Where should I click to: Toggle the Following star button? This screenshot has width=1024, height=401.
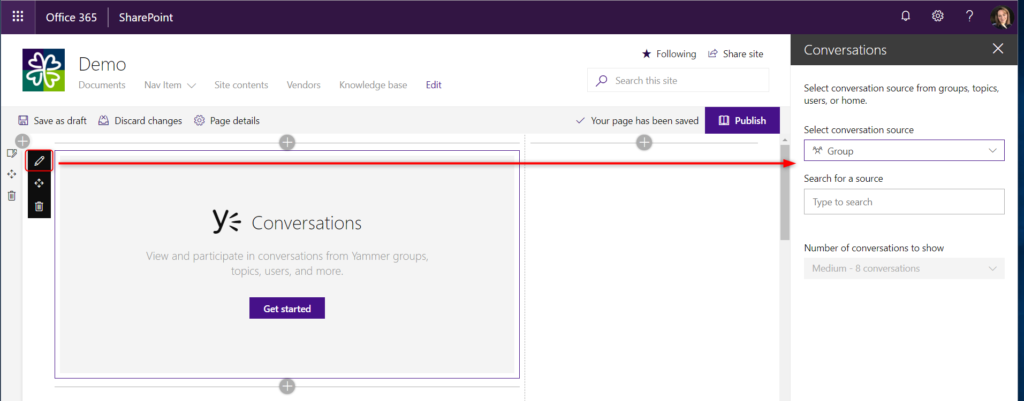click(669, 54)
